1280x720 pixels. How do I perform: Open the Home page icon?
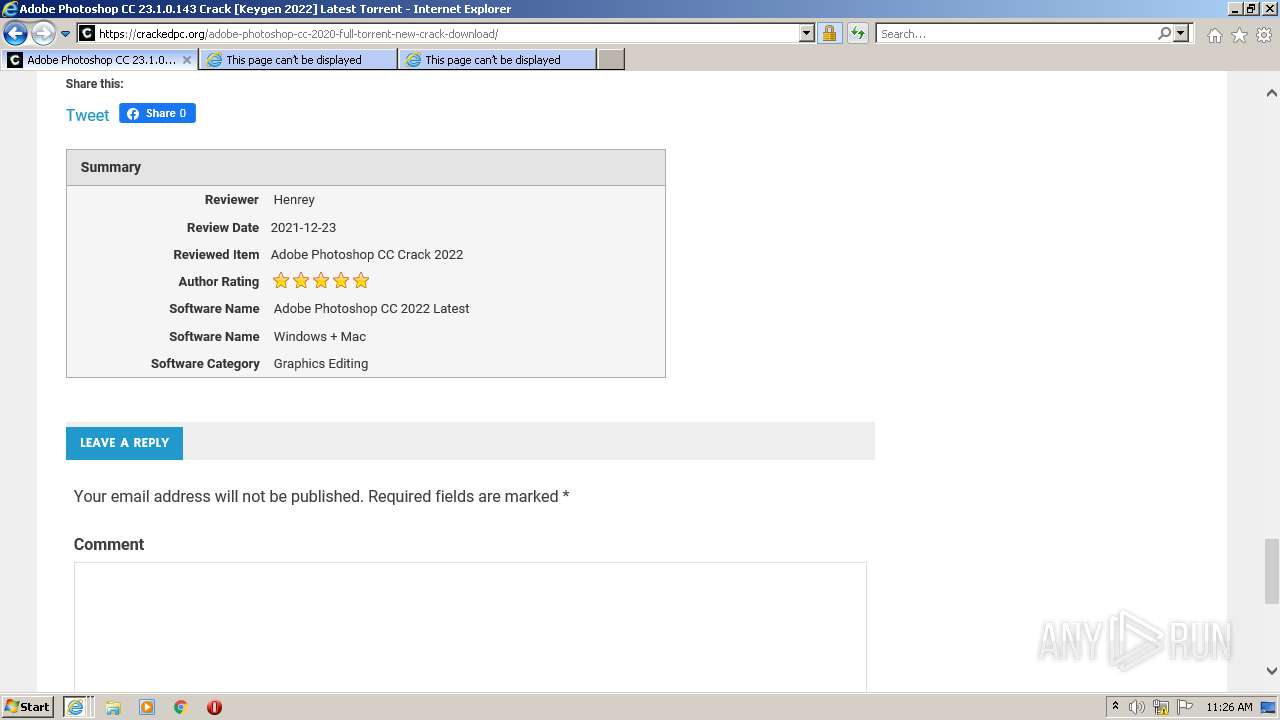[1214, 35]
